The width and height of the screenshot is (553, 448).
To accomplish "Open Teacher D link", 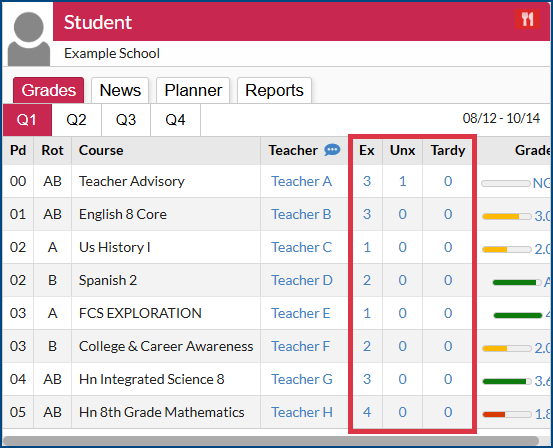I will tap(302, 280).
